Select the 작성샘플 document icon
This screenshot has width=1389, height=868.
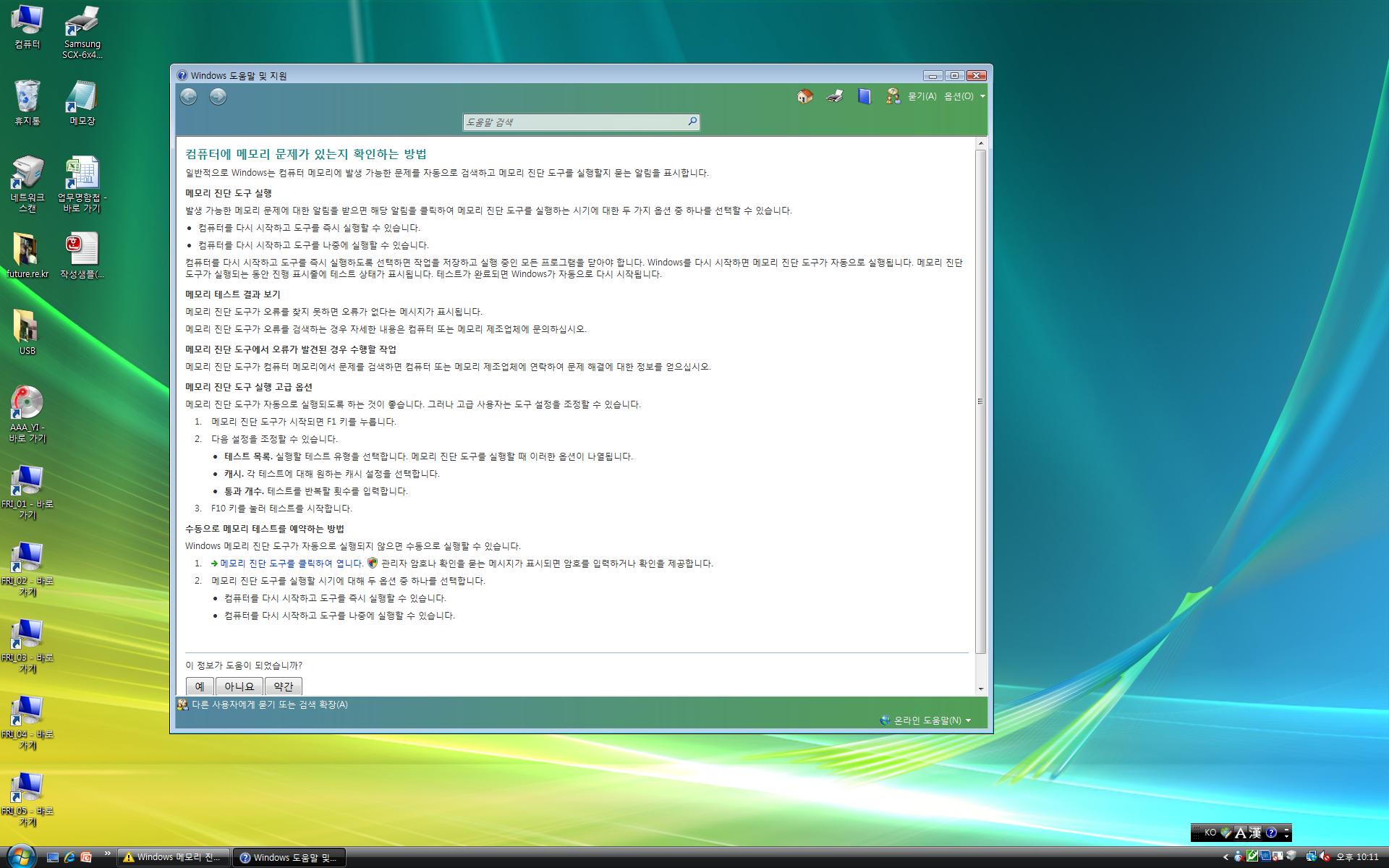click(x=82, y=256)
